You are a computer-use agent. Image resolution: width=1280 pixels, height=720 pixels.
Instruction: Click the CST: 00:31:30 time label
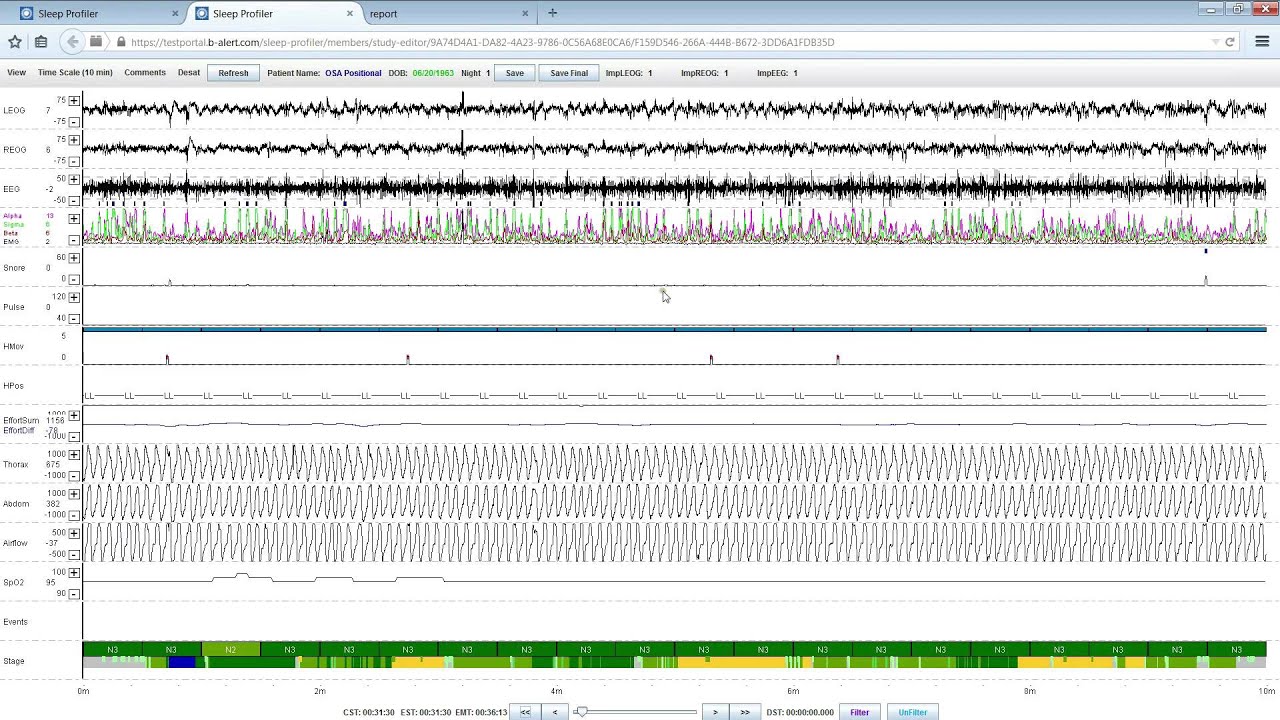369,712
